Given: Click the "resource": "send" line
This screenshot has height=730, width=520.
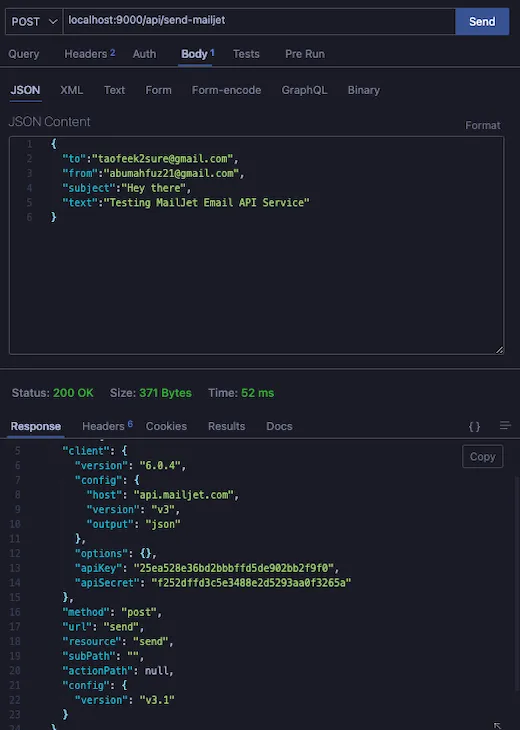Looking at the screenshot, I should (x=118, y=641).
